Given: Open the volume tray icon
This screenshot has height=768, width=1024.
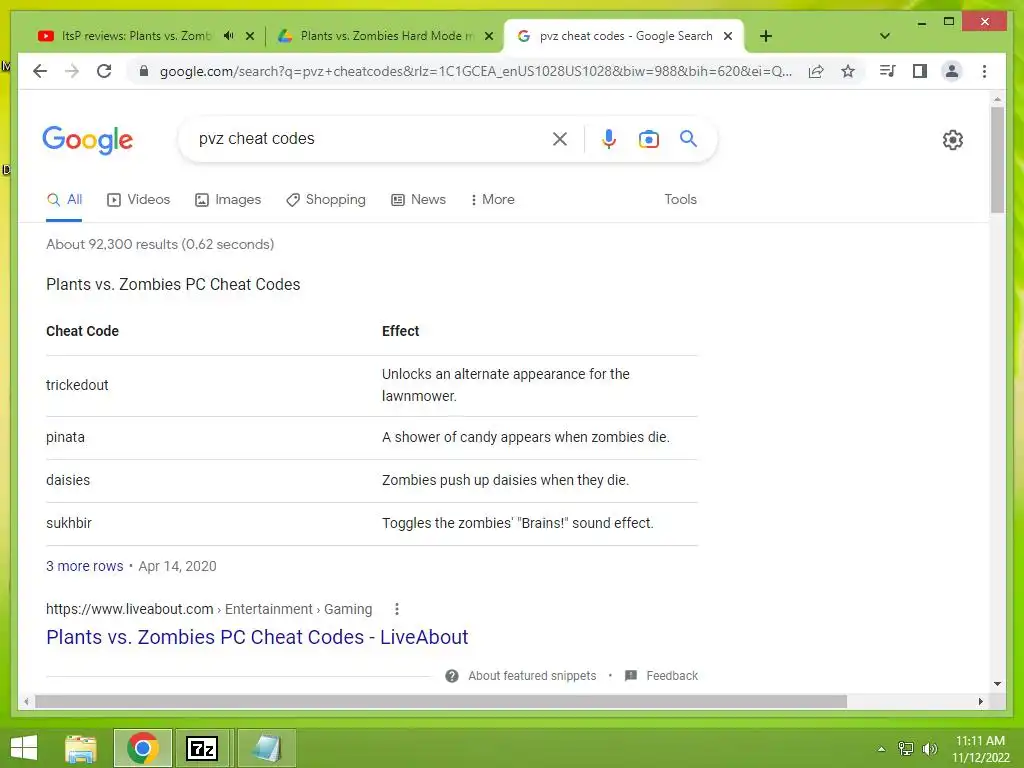Looking at the screenshot, I should point(929,749).
